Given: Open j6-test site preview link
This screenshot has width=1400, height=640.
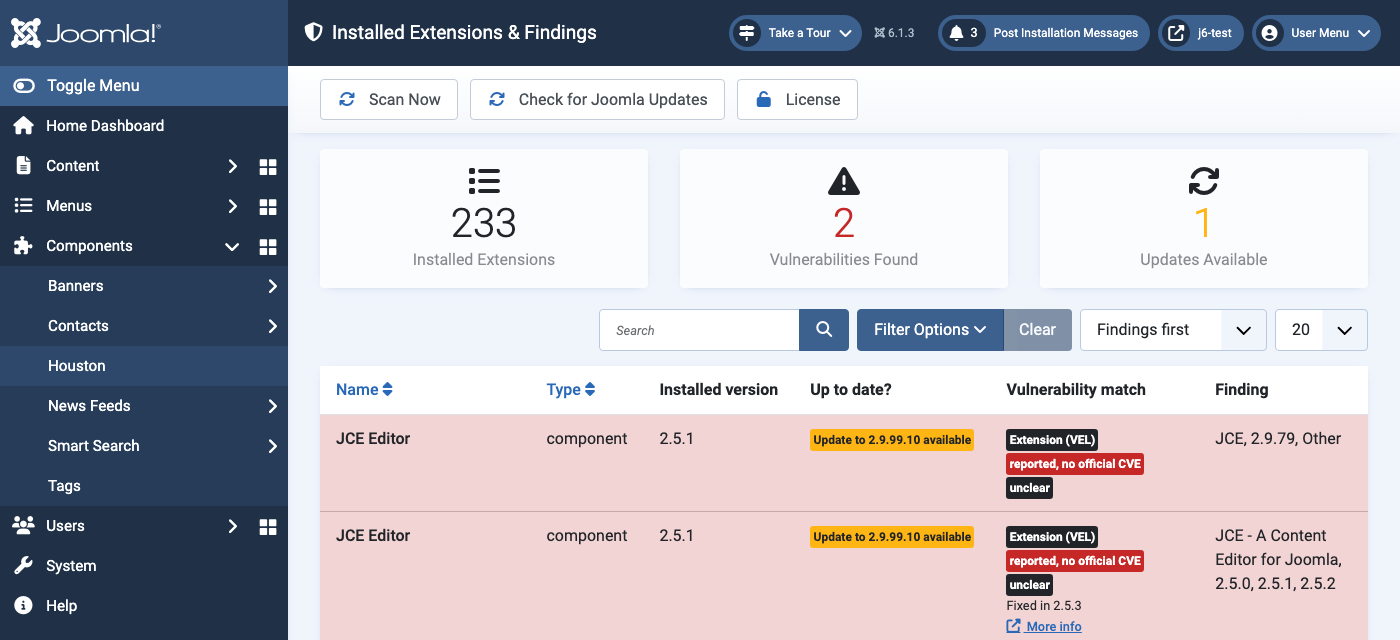Looking at the screenshot, I should click(x=1201, y=33).
